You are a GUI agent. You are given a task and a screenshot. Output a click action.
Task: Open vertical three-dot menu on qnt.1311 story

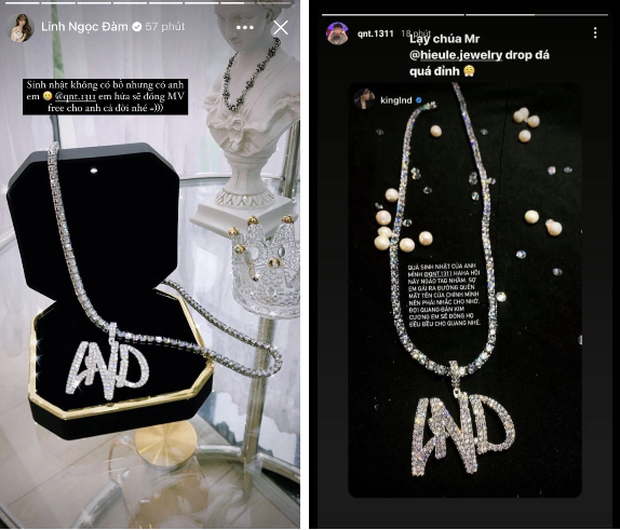(595, 33)
